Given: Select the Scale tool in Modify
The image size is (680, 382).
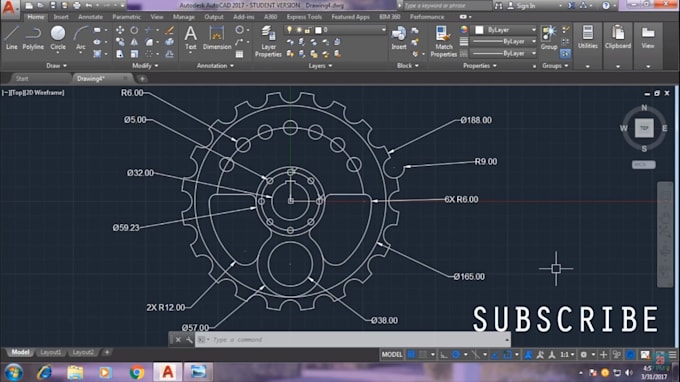Looking at the screenshot, I should [134, 54].
